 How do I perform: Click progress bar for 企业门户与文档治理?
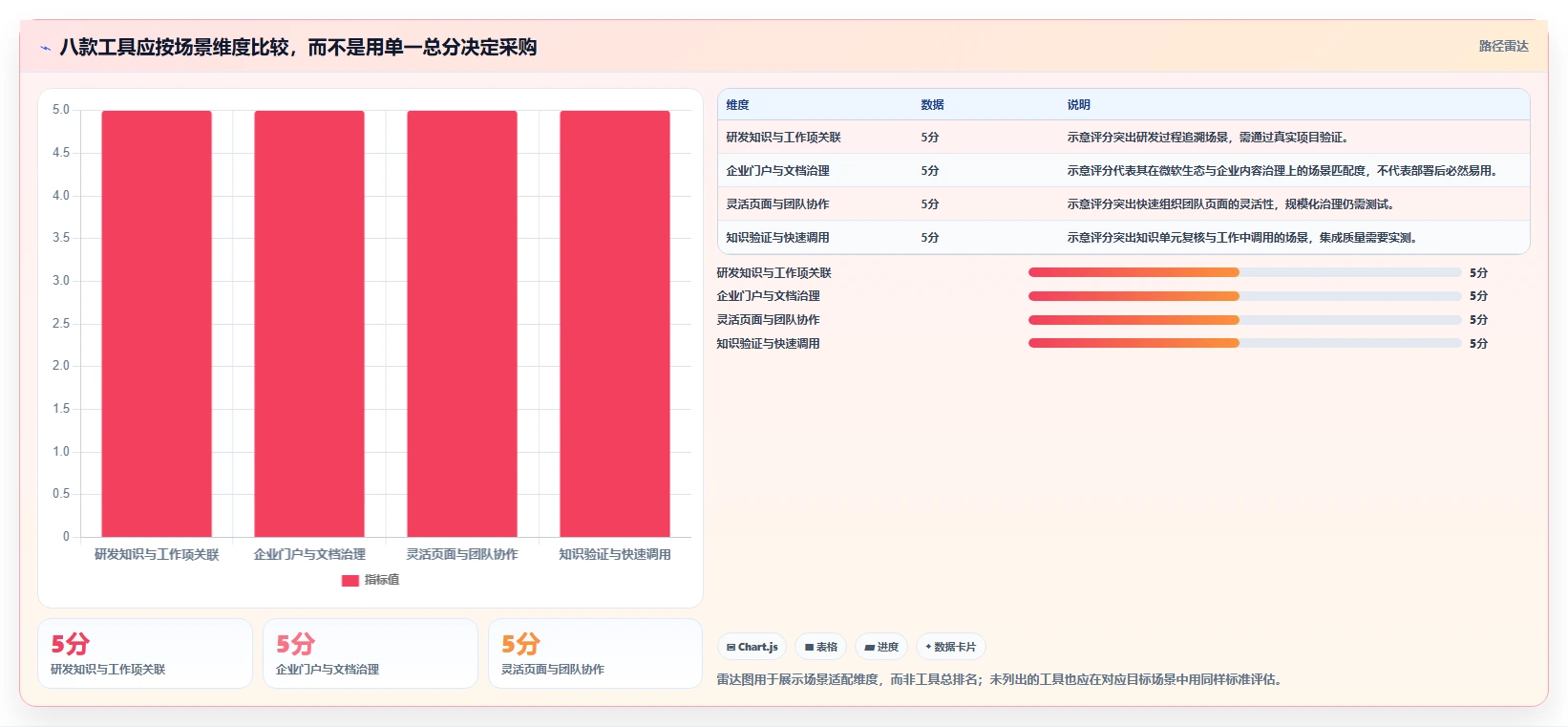tap(1244, 296)
